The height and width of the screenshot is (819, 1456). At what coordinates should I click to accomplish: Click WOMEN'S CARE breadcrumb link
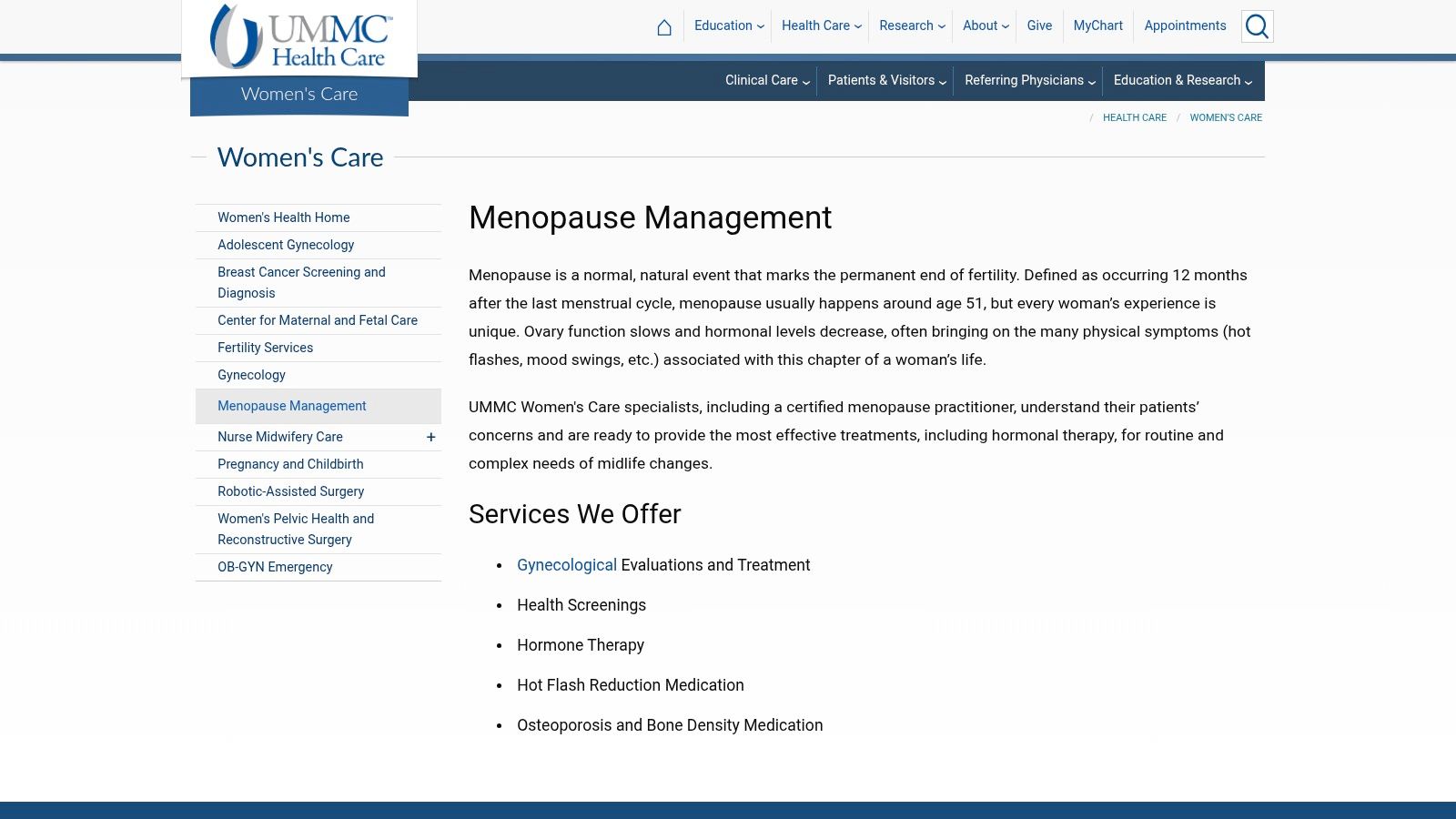click(x=1226, y=117)
